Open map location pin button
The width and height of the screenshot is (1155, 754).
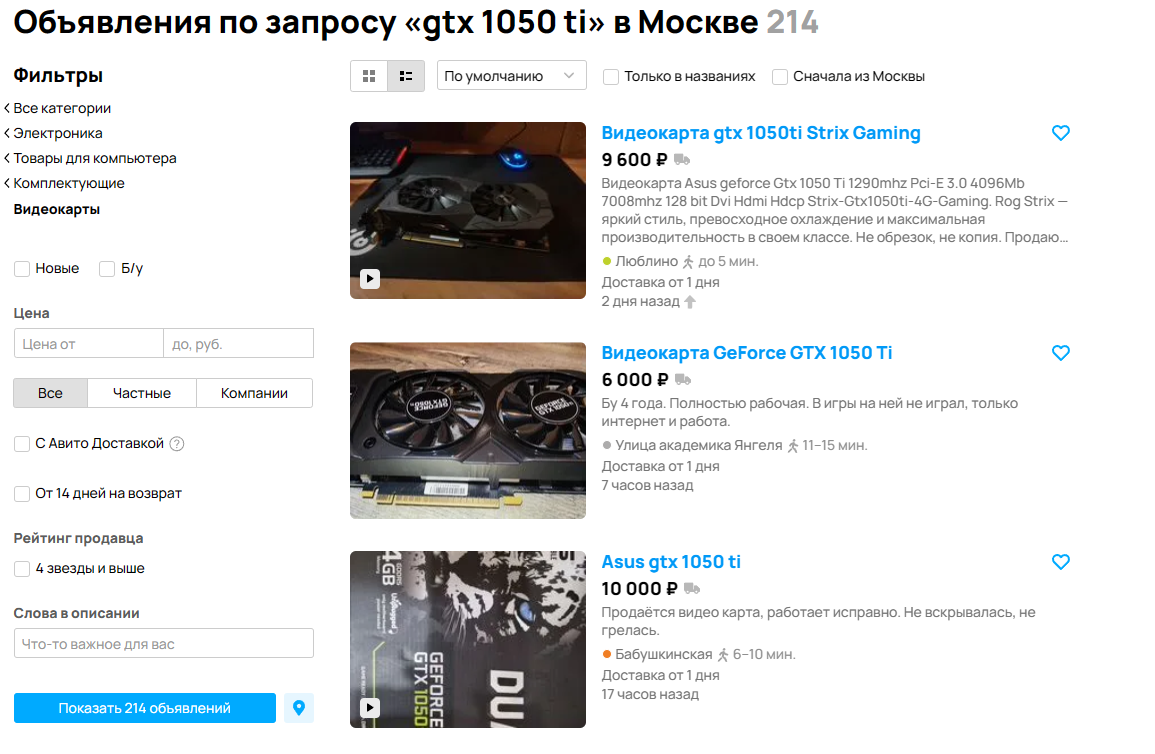point(298,708)
